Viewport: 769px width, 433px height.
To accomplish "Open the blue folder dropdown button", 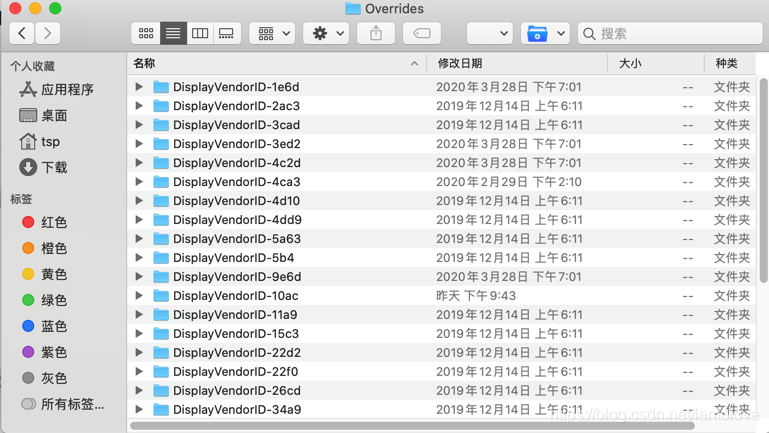I will [x=545, y=33].
